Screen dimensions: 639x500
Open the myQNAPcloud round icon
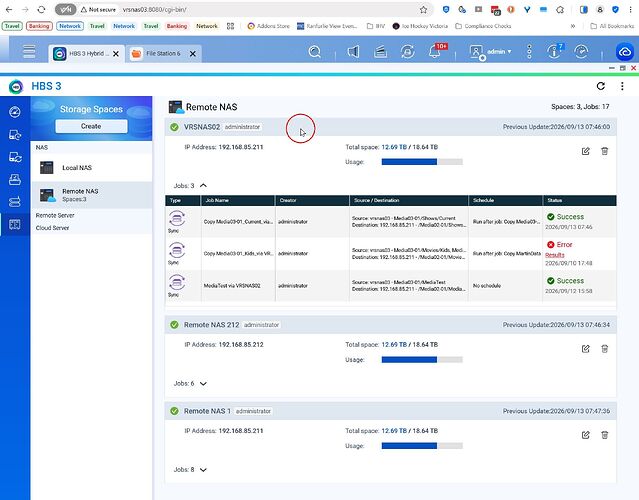(x=625, y=52)
